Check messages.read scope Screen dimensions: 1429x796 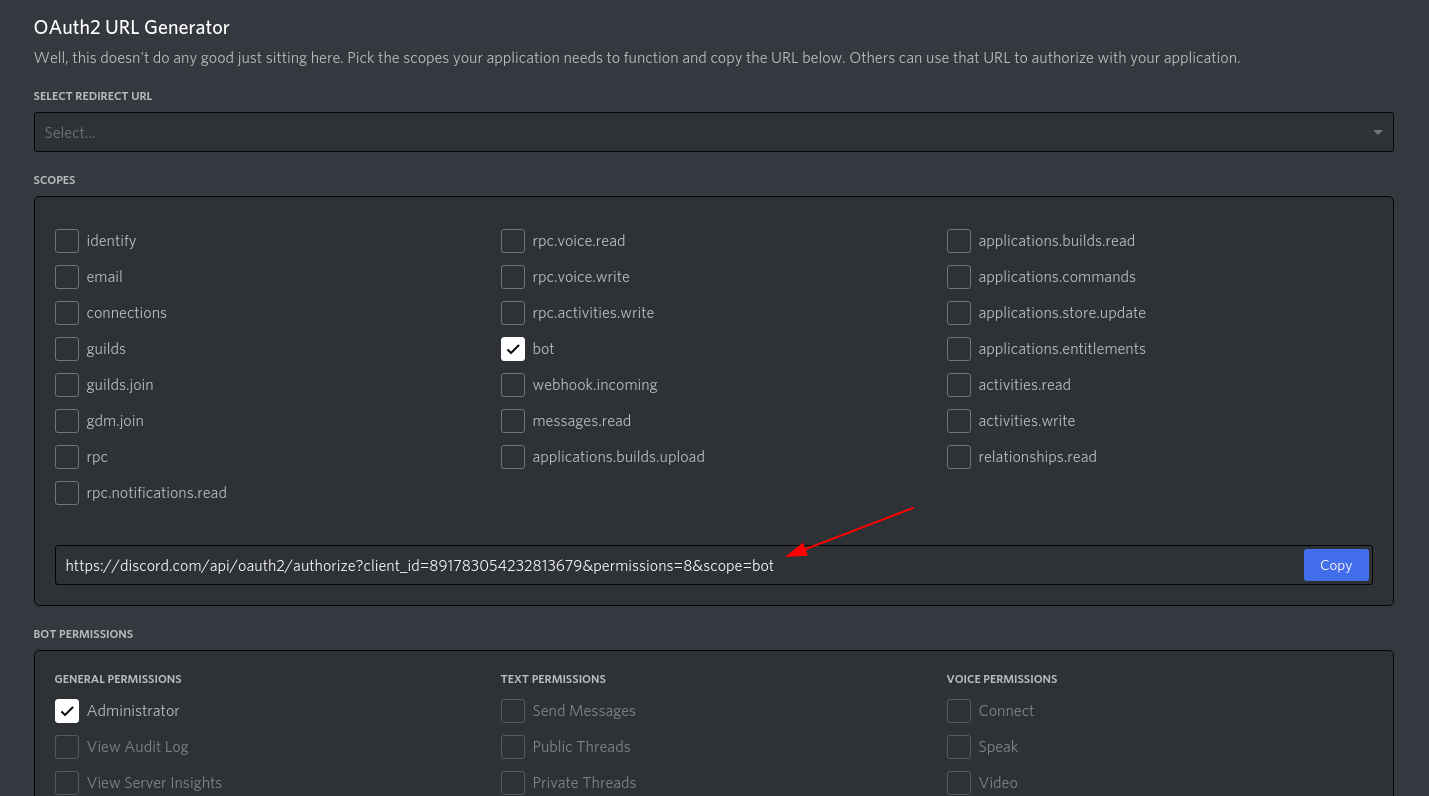pos(513,421)
